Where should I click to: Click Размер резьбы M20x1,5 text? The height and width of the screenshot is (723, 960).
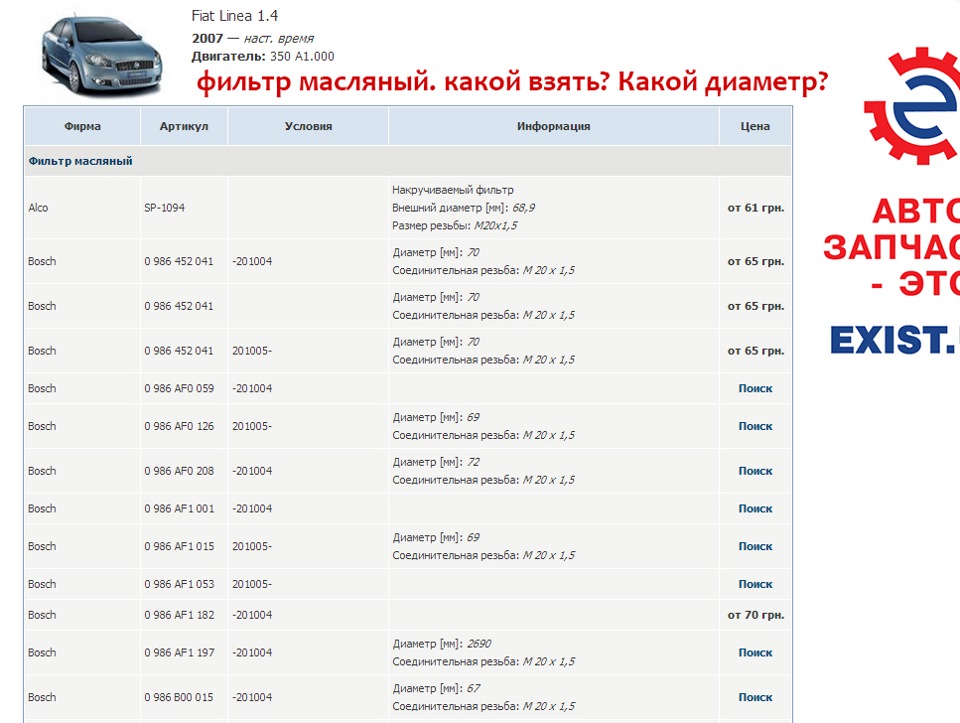pos(454,225)
